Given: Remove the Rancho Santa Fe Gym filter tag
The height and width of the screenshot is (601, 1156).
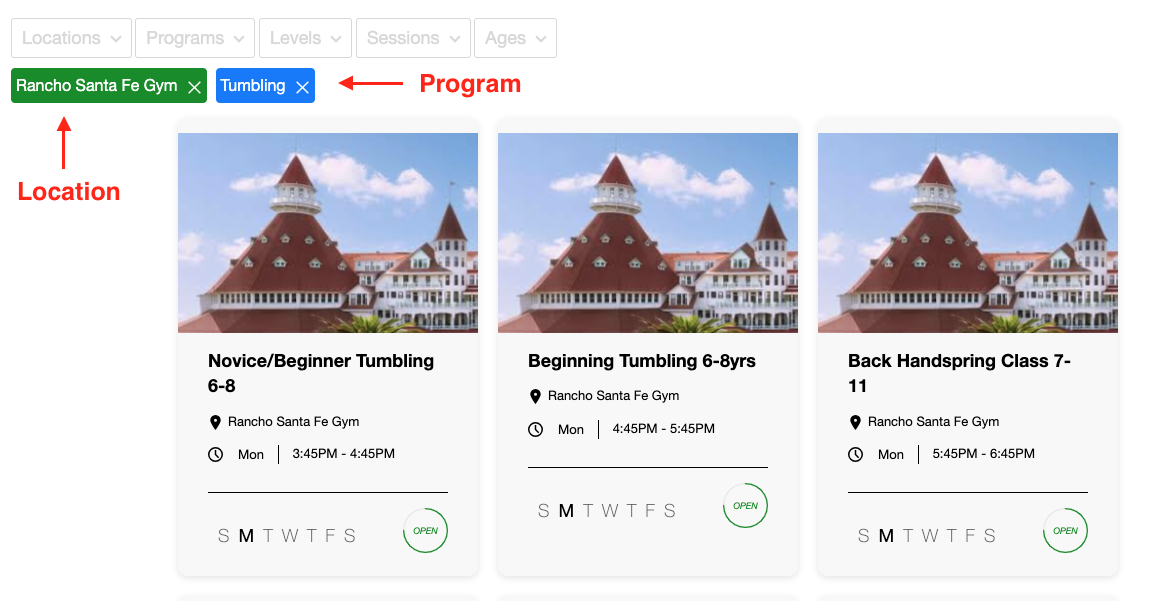Looking at the screenshot, I should tap(195, 87).
